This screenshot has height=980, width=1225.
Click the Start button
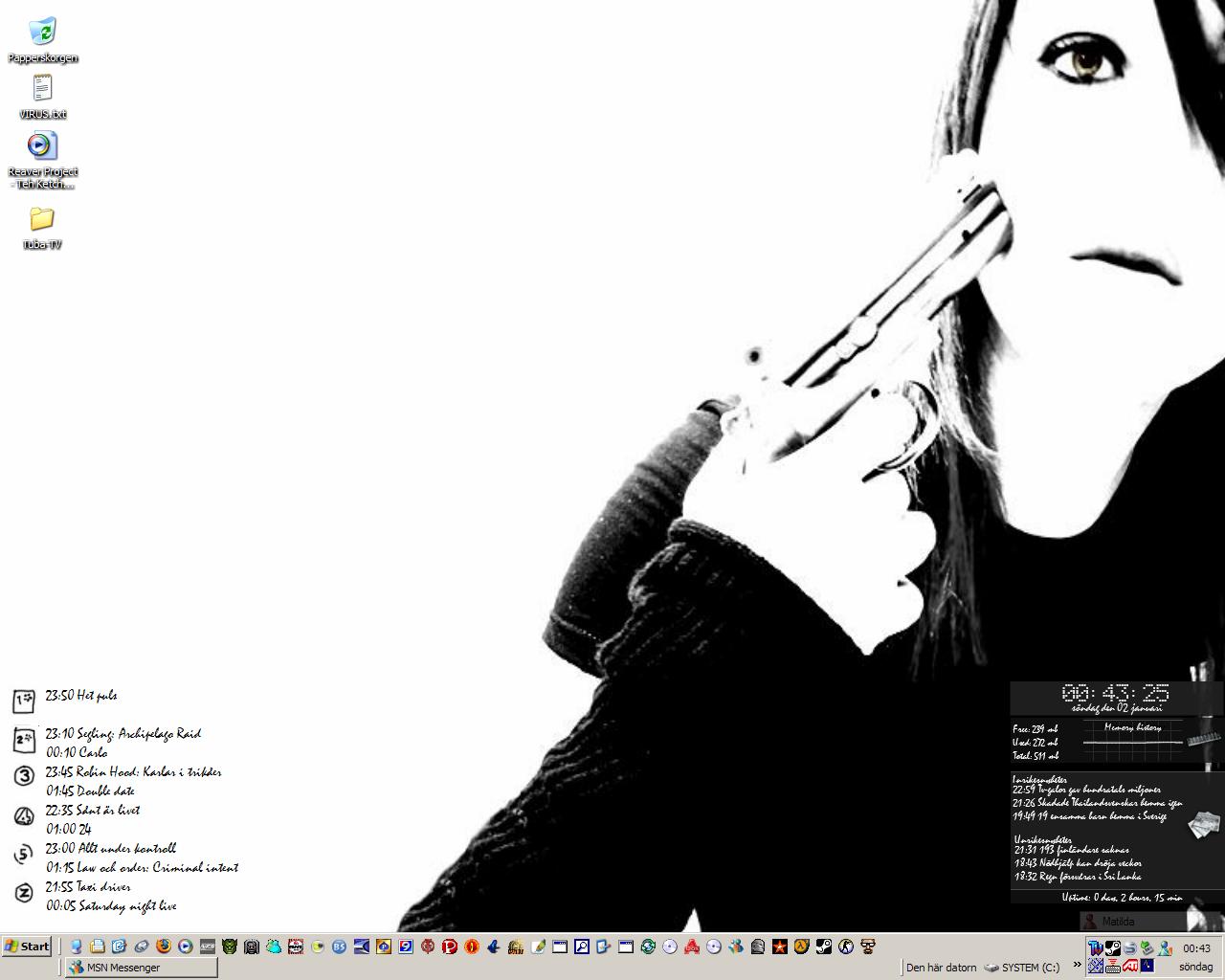27,947
